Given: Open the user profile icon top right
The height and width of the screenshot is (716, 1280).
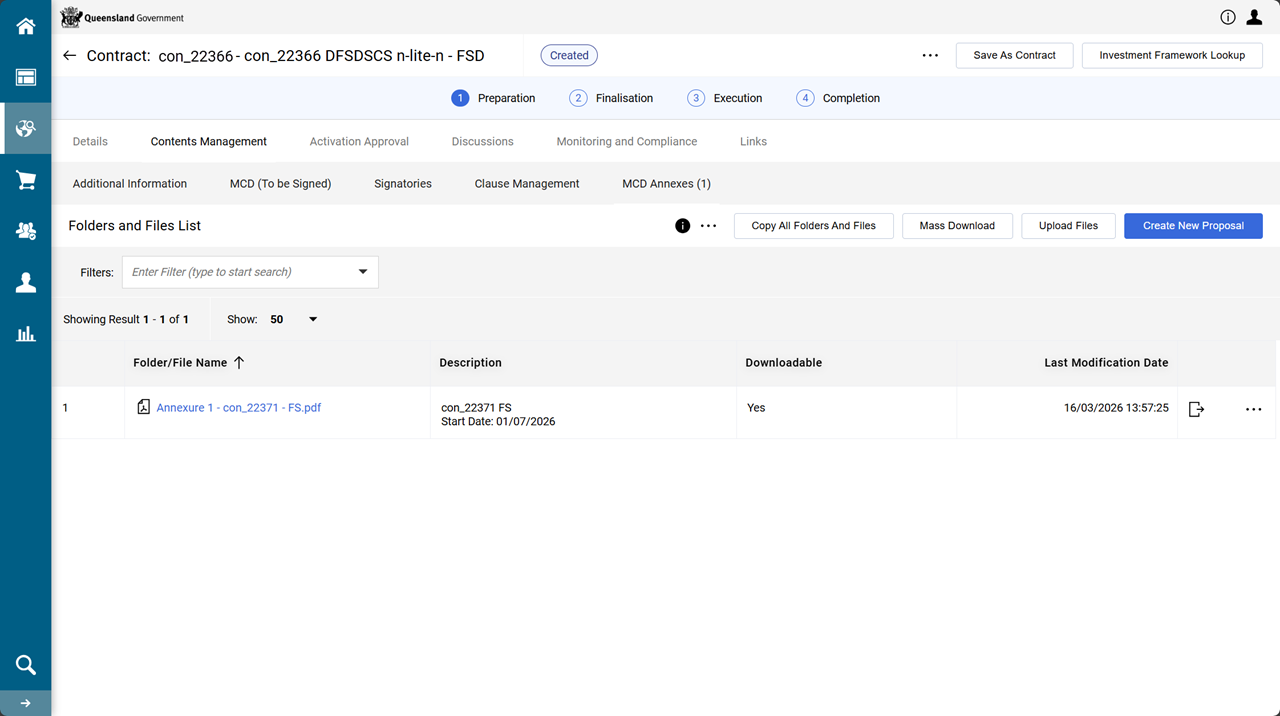Looking at the screenshot, I should (x=1254, y=17).
